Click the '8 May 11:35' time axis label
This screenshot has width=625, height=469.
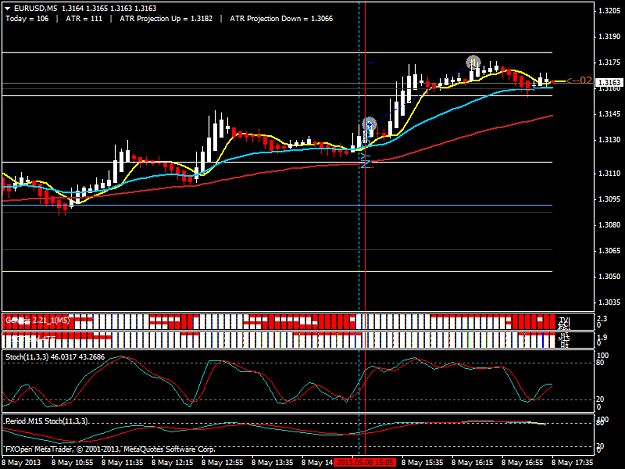(122, 463)
